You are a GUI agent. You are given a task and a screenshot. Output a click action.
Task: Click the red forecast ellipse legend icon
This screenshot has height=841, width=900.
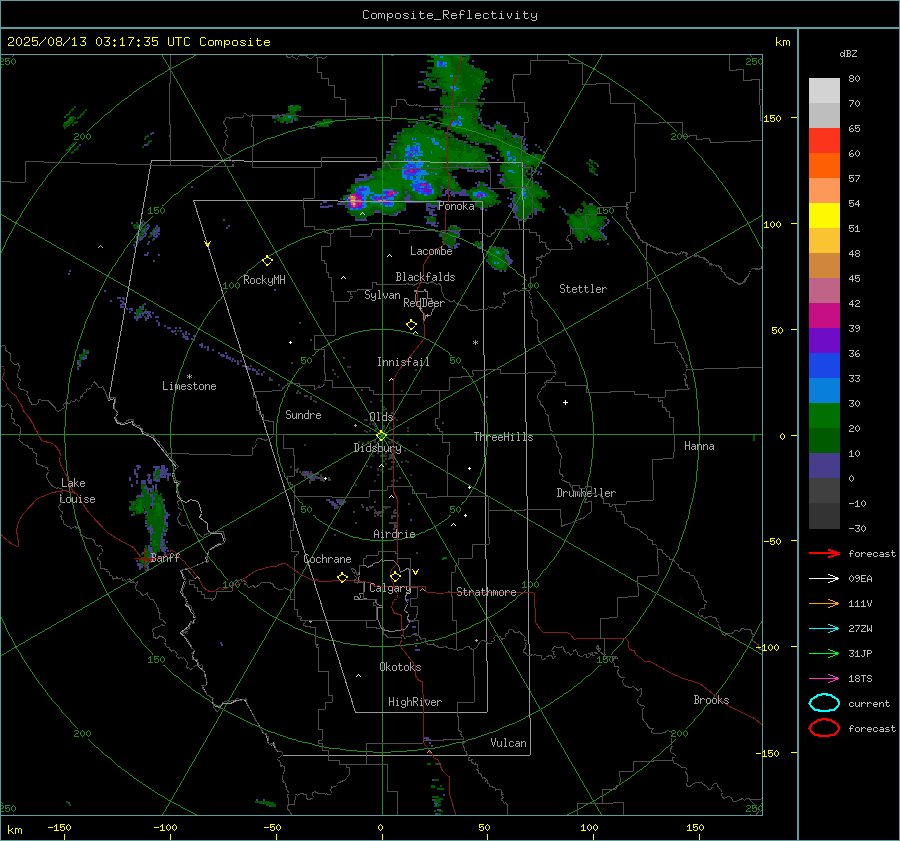click(x=824, y=728)
